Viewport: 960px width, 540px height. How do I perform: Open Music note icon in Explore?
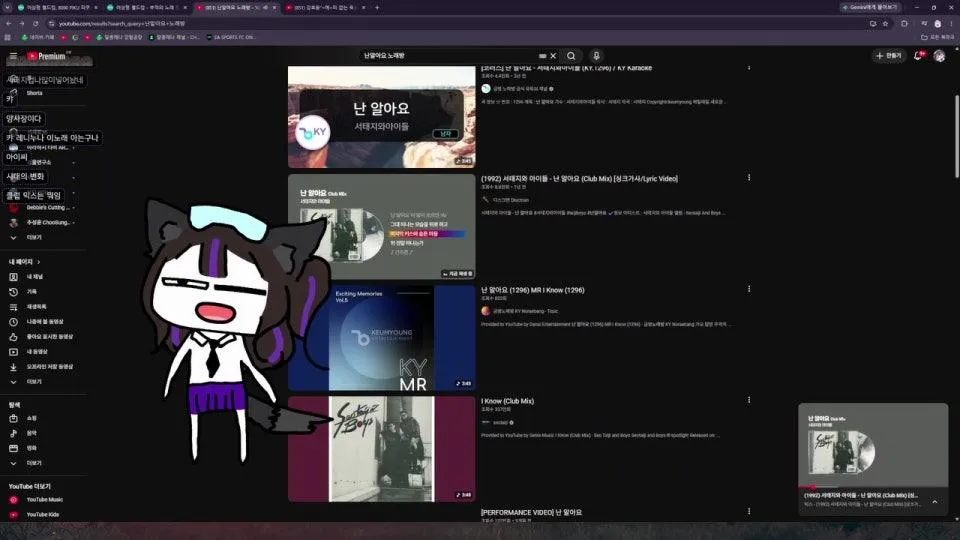click(x=13, y=433)
